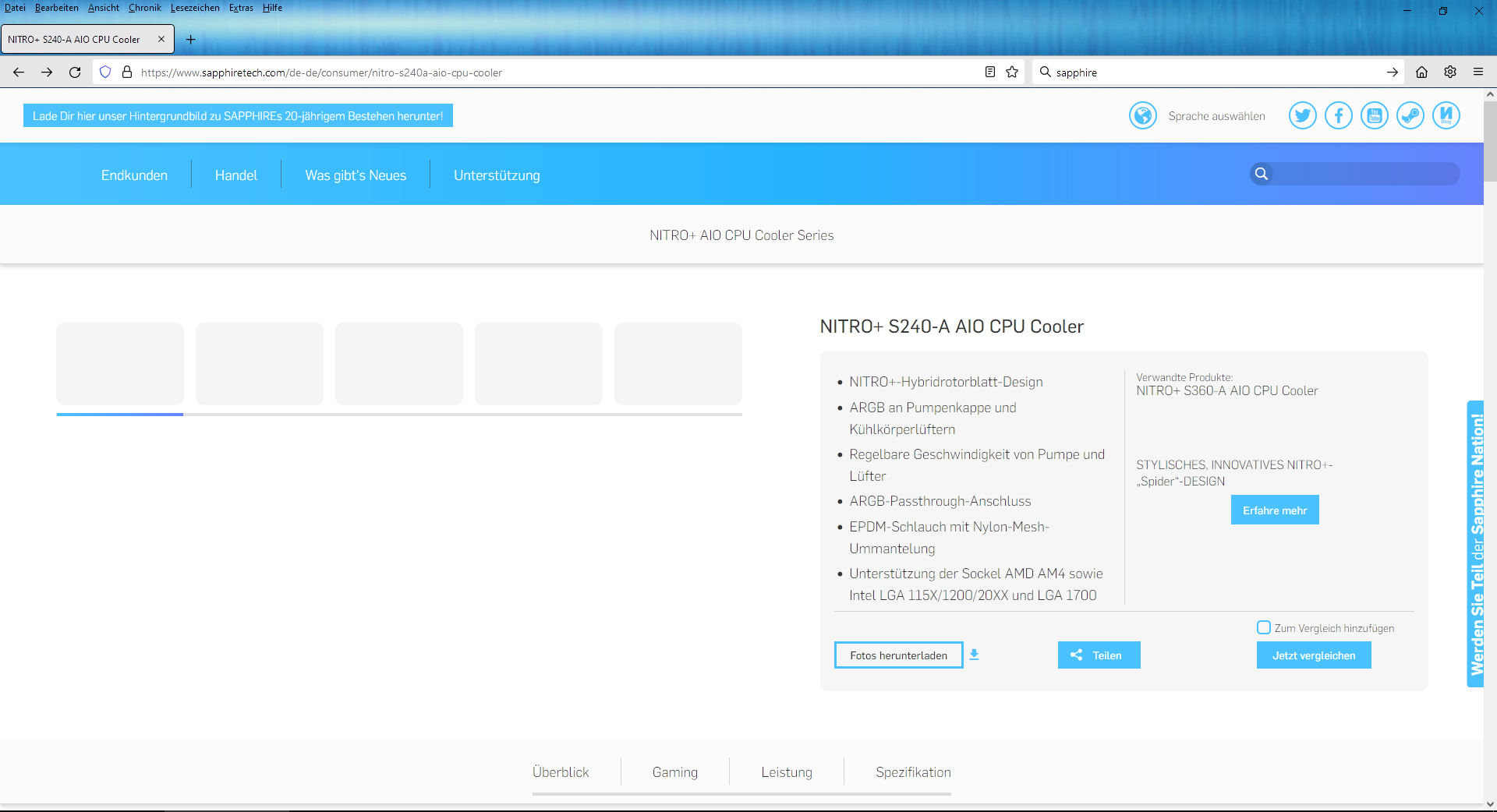
Task: Open related product NITRO+ S360-A AIO CPU Cooler
Action: point(1226,390)
